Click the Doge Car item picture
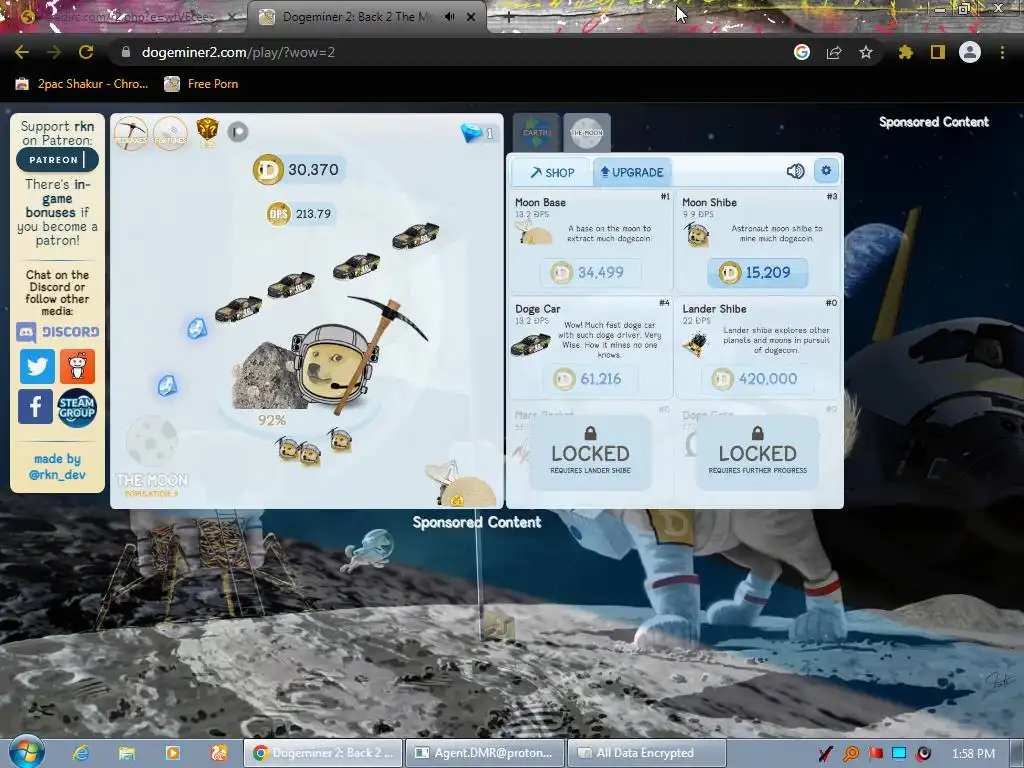1024x768 pixels. point(530,344)
